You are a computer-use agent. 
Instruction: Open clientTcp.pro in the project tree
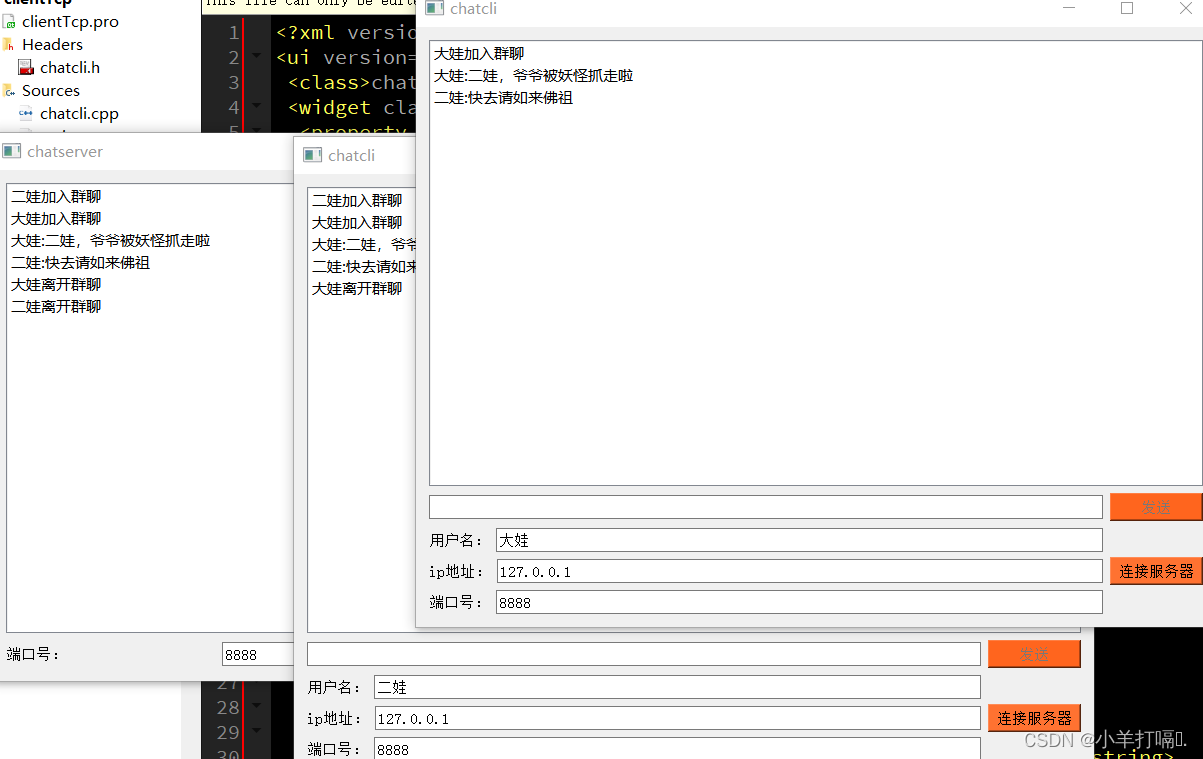70,21
